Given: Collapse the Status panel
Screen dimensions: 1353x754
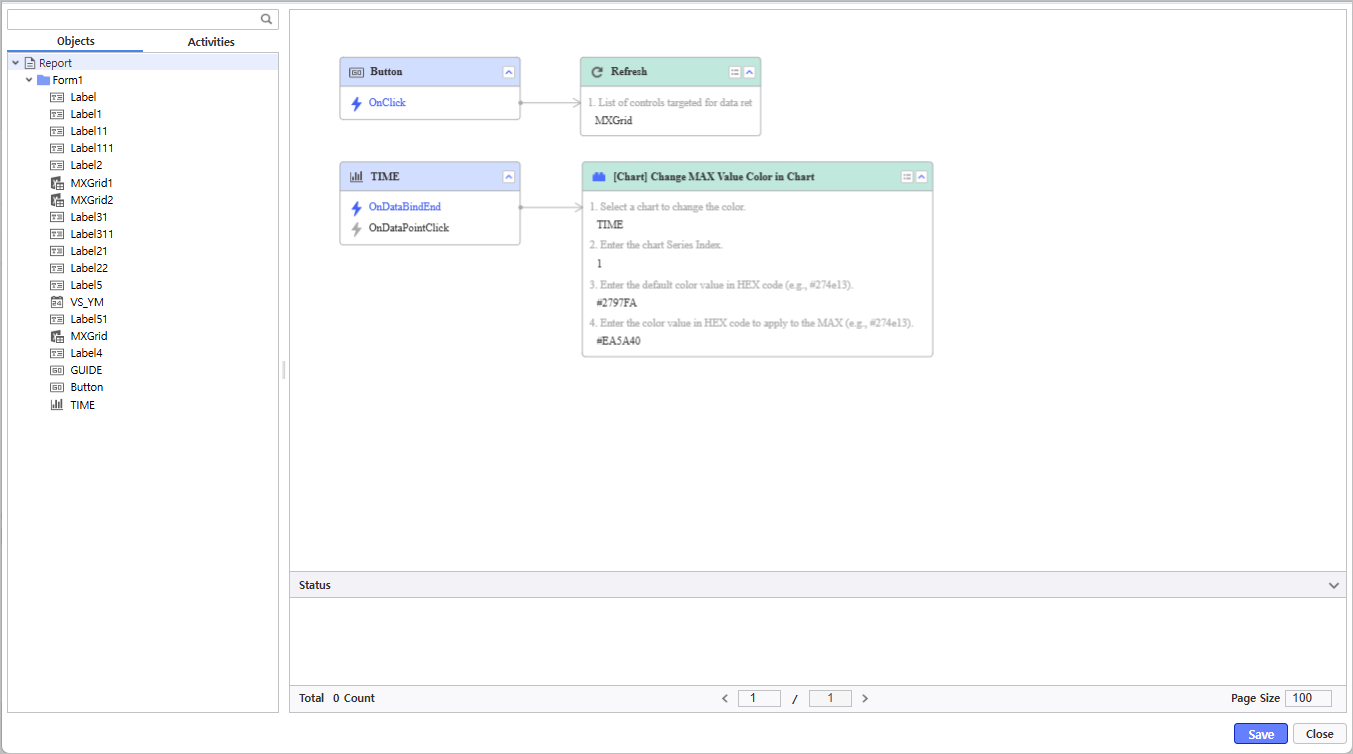Looking at the screenshot, I should tap(1333, 585).
